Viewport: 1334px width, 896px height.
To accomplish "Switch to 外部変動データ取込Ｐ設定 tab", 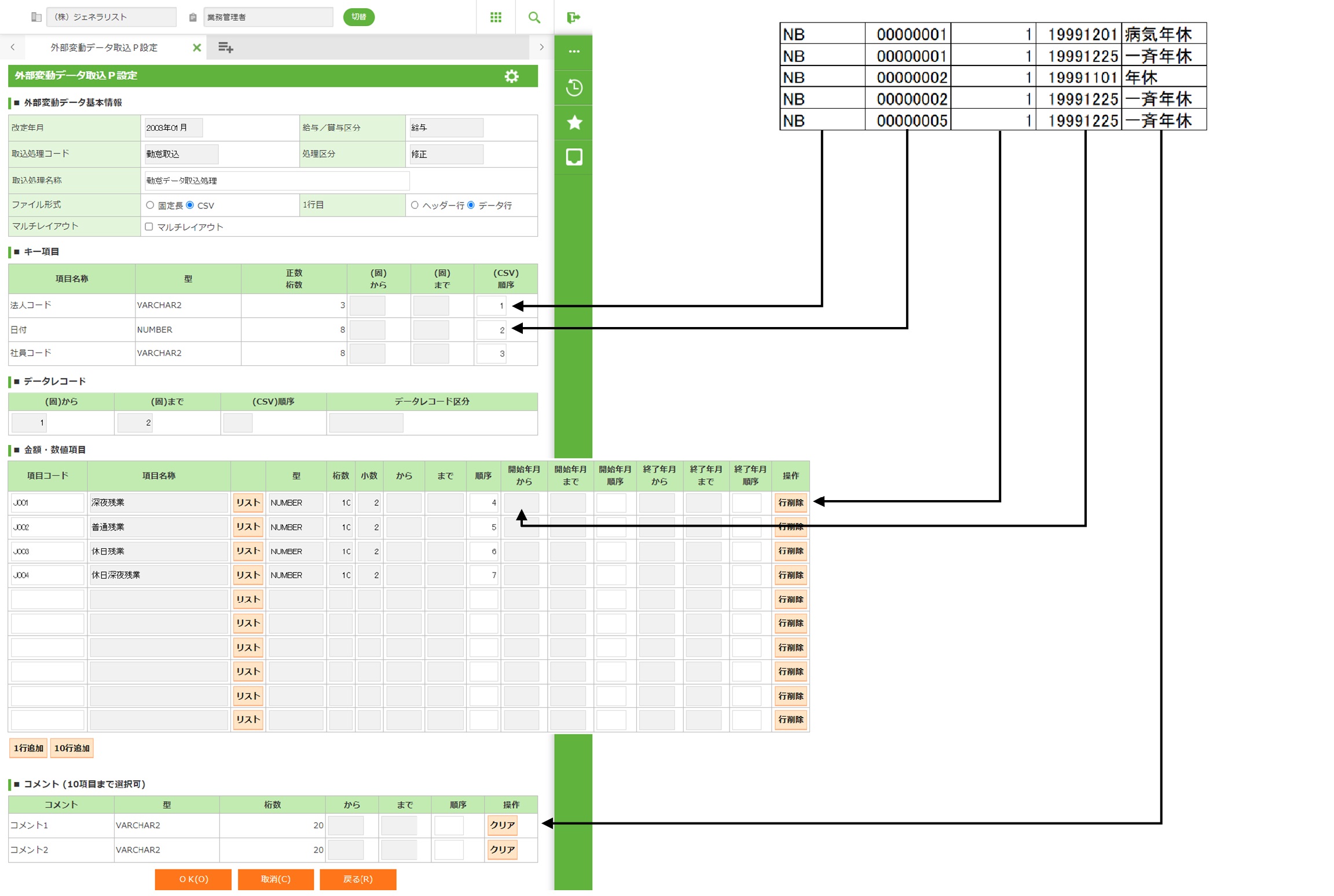I will coord(104,47).
